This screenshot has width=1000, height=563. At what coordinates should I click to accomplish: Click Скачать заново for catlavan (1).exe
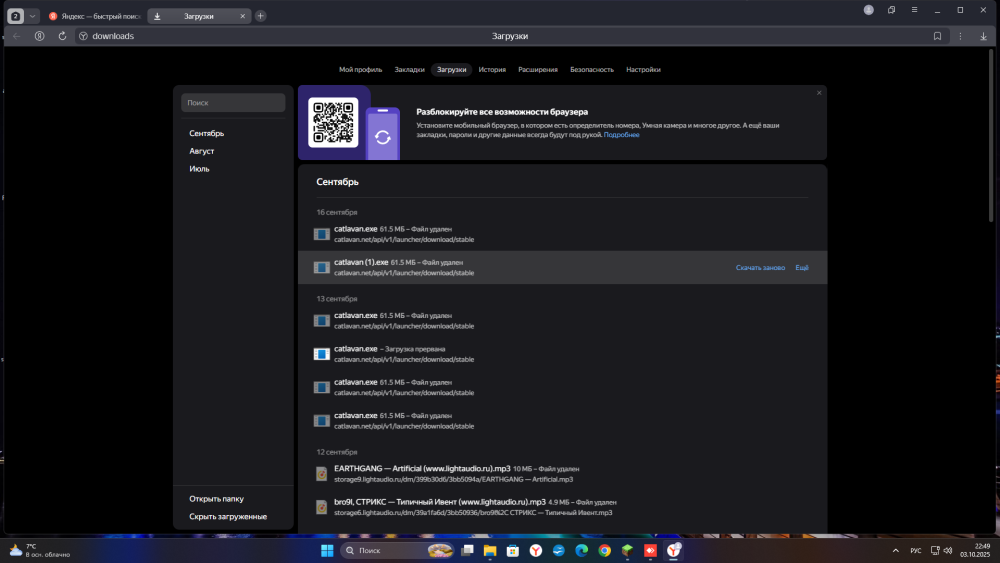click(760, 268)
